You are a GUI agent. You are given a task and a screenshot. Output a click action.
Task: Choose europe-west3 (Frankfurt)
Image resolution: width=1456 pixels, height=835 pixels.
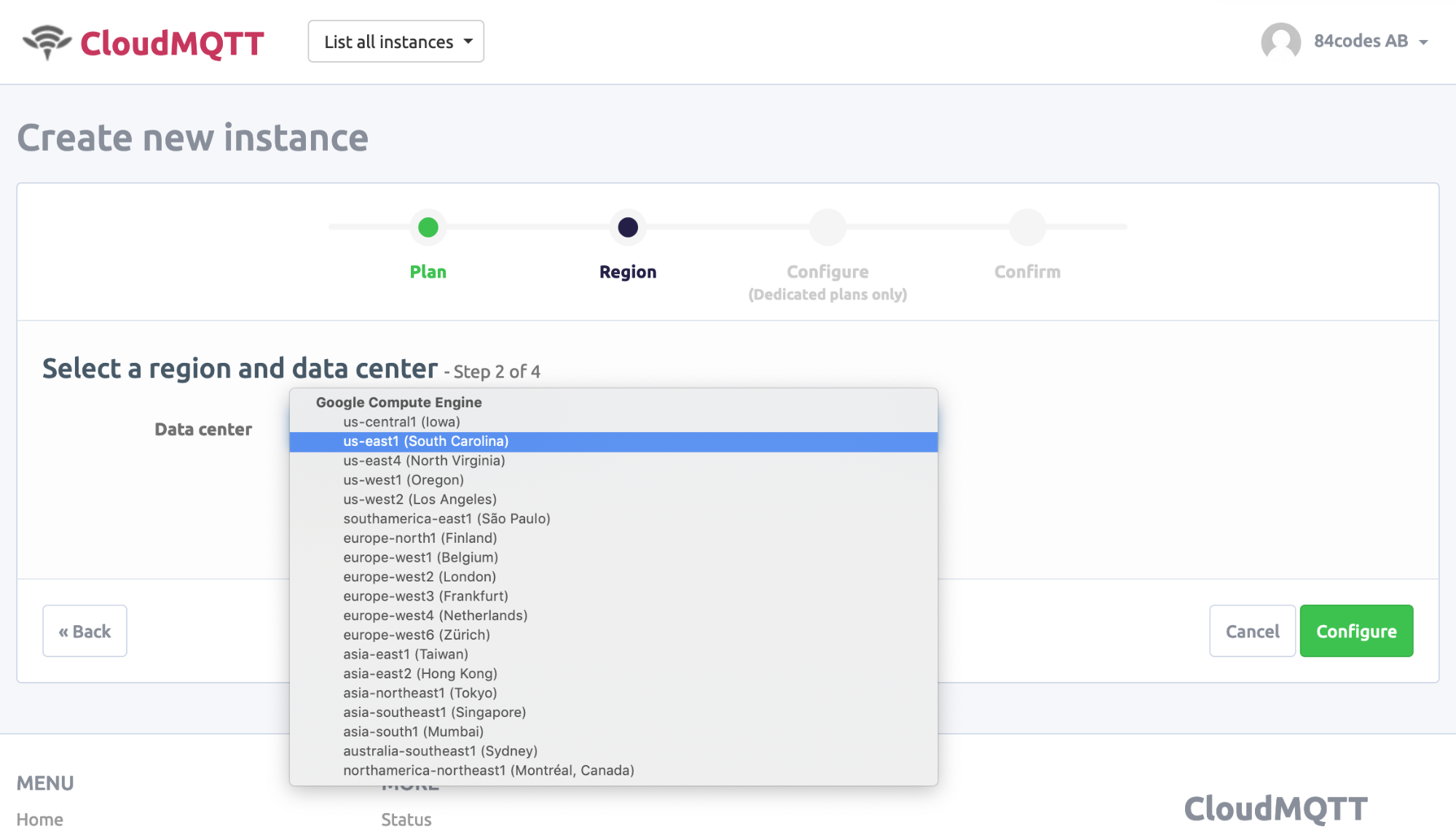pos(613,596)
